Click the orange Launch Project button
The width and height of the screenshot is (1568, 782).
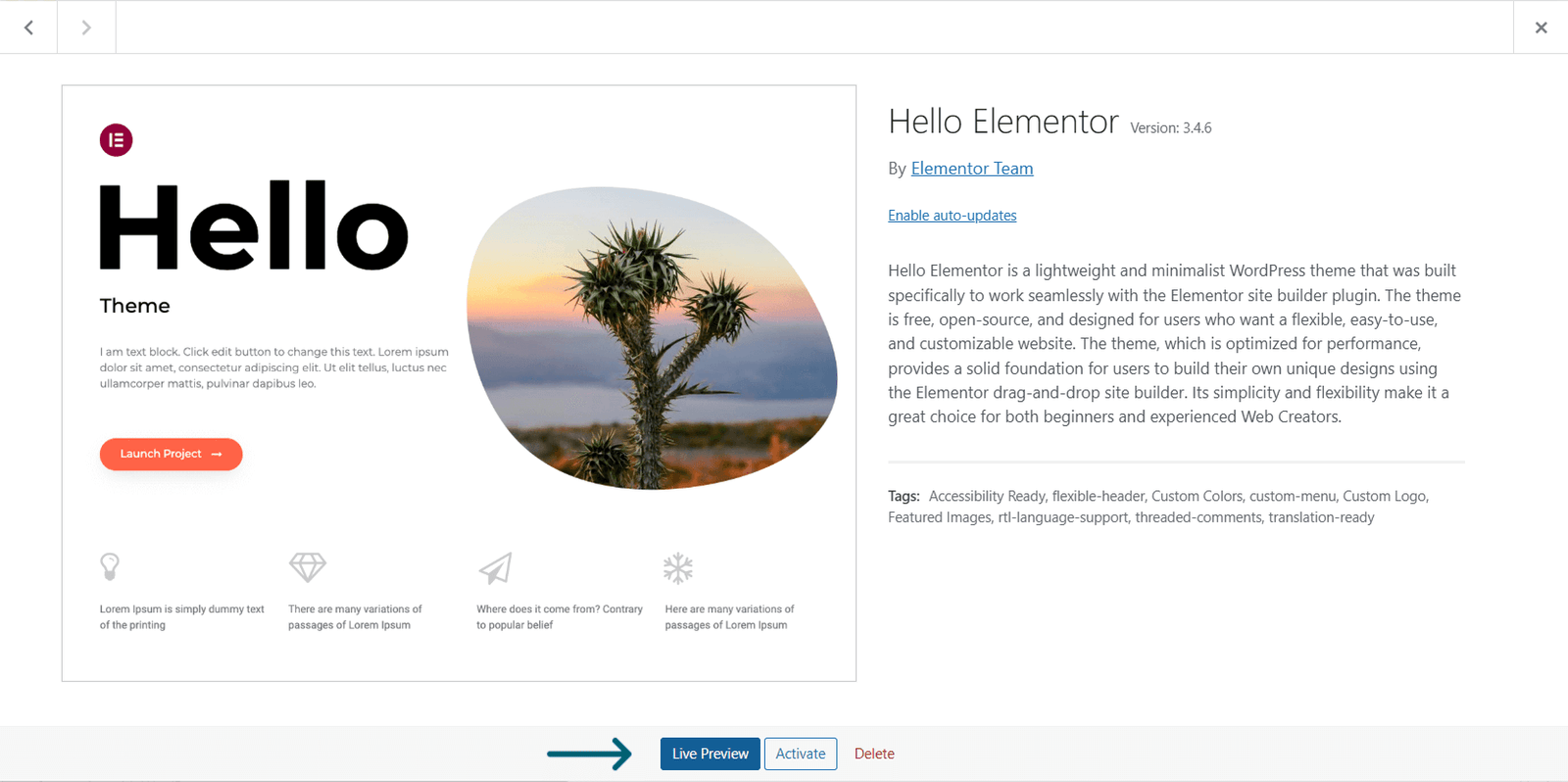click(171, 454)
